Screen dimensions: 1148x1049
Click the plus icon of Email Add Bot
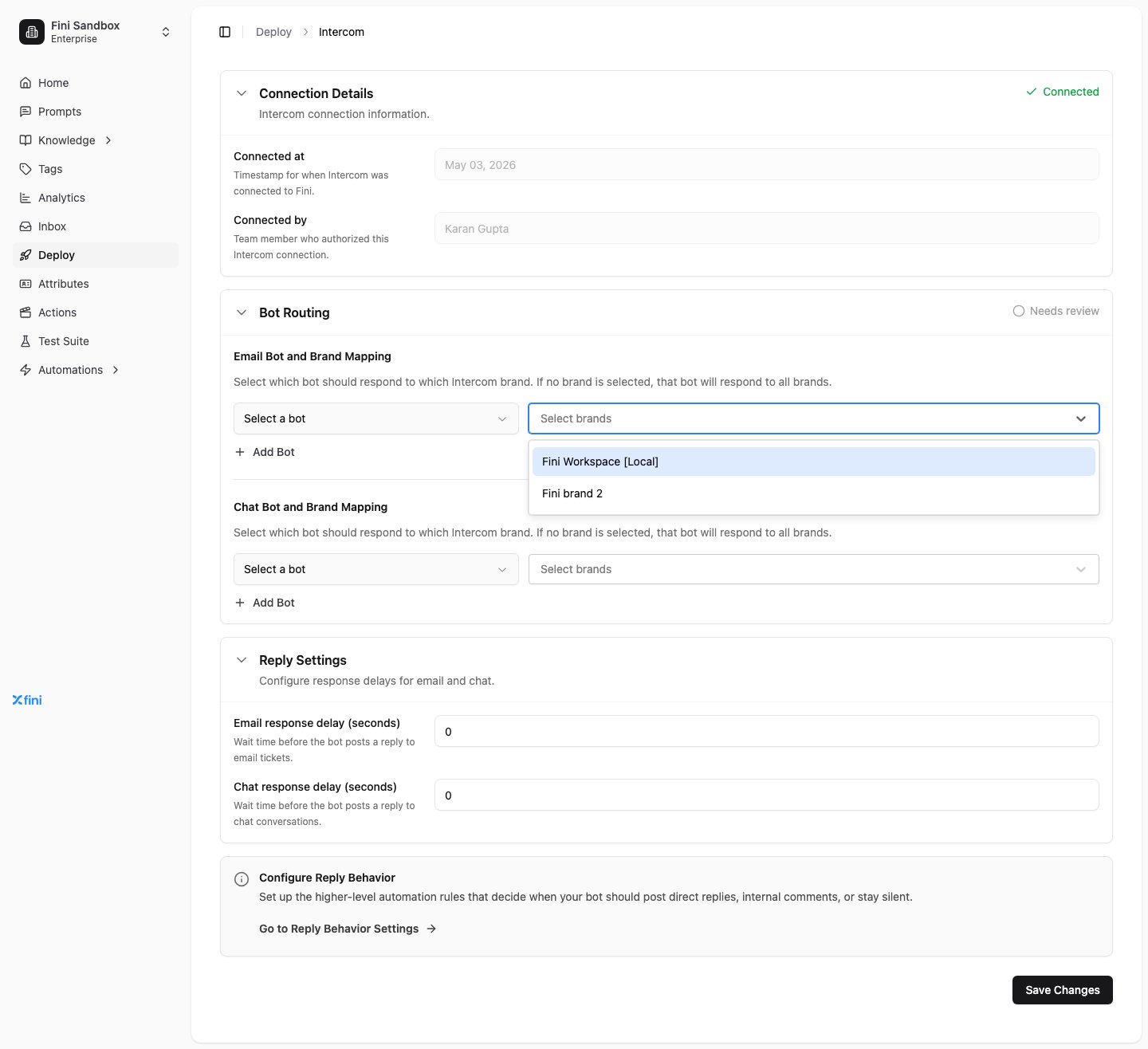240,452
